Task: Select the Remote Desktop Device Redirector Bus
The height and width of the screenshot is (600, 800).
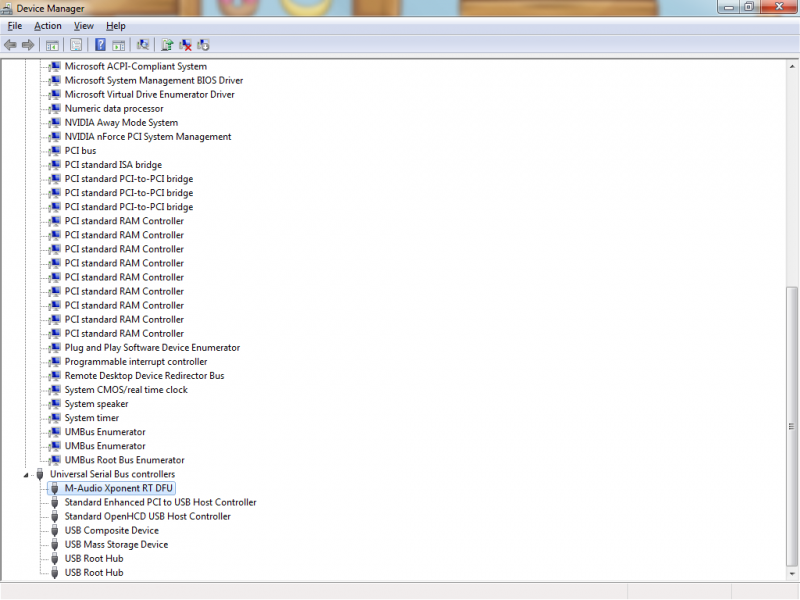Action: (x=144, y=376)
